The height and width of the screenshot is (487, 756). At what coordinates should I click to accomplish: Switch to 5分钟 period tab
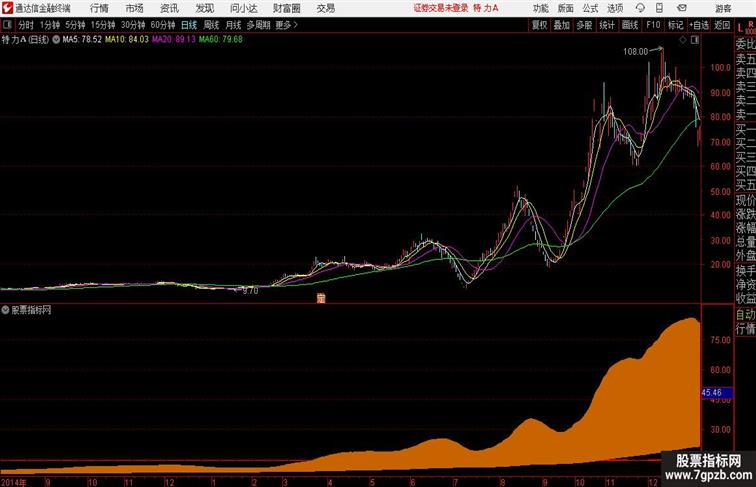[75, 25]
